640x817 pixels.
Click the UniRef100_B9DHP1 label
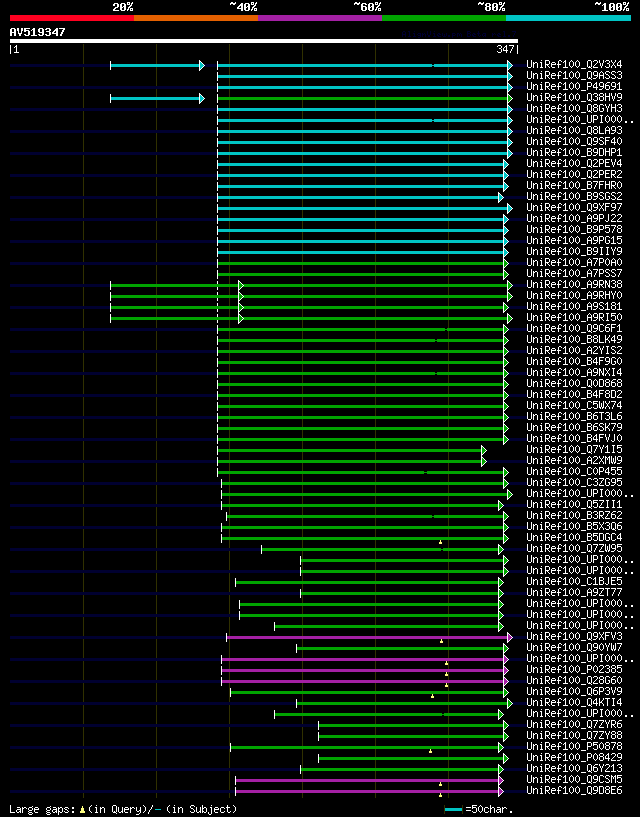coord(574,152)
